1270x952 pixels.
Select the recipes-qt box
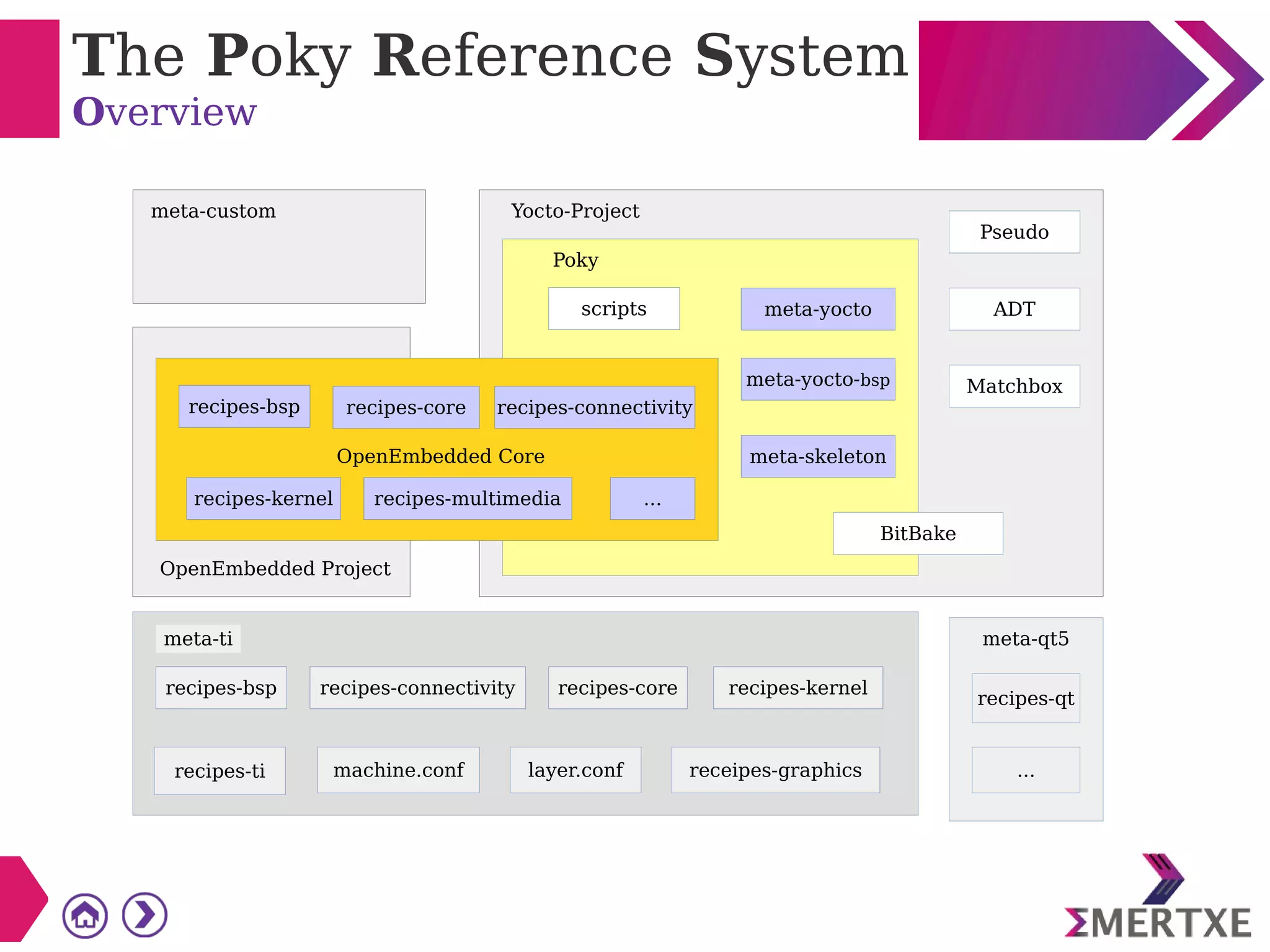point(1025,698)
